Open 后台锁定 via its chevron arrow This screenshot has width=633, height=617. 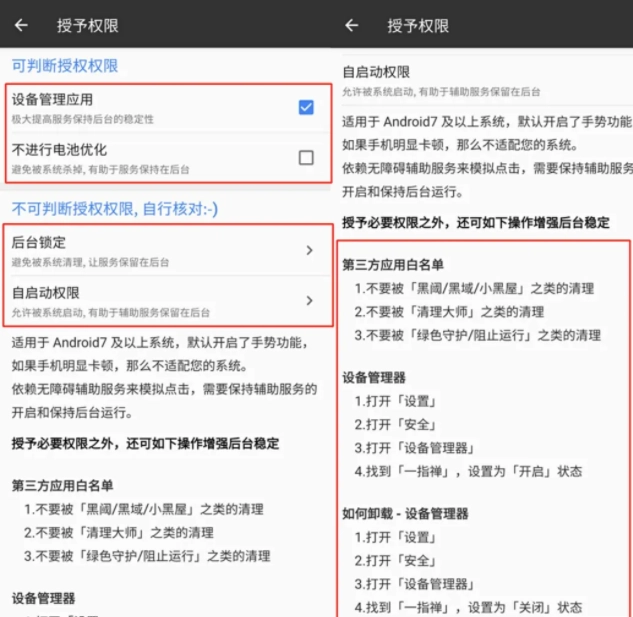pyautogui.click(x=308, y=250)
